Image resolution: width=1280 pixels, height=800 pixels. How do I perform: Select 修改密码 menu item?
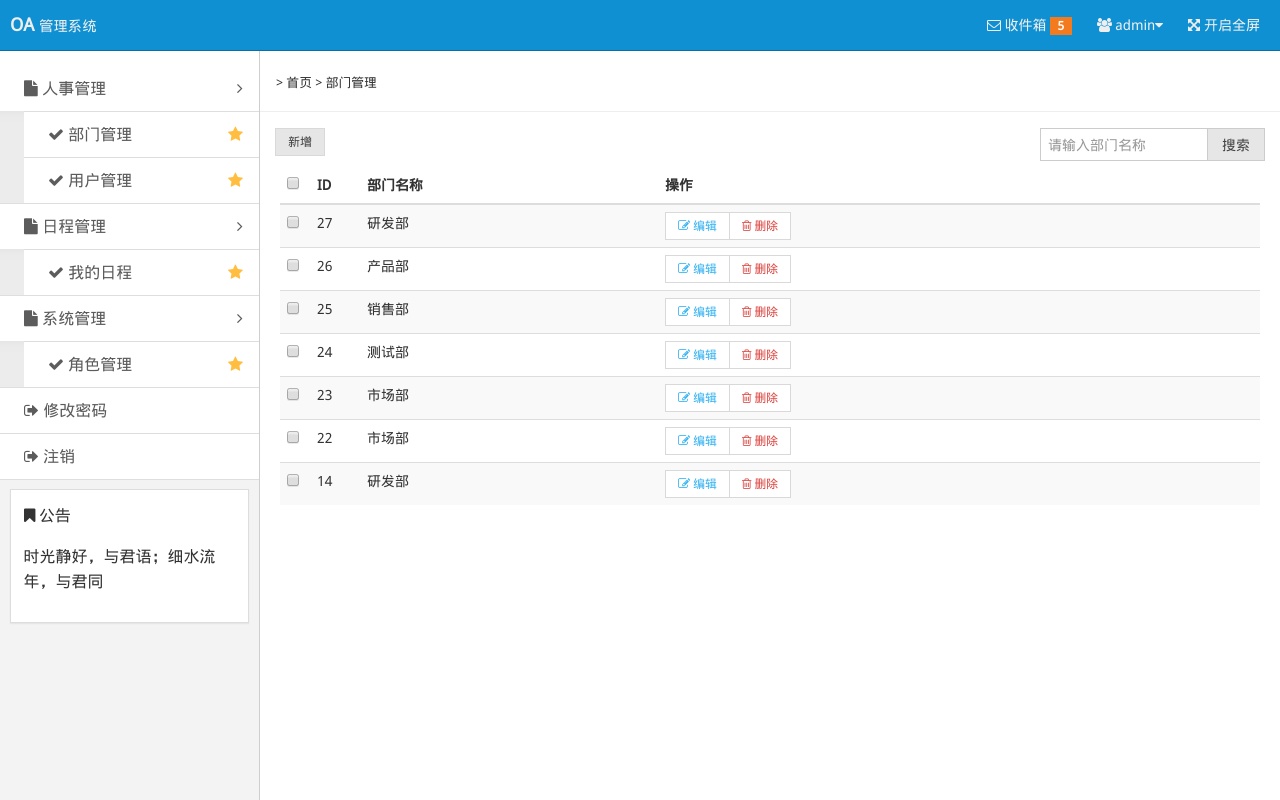[129, 411]
